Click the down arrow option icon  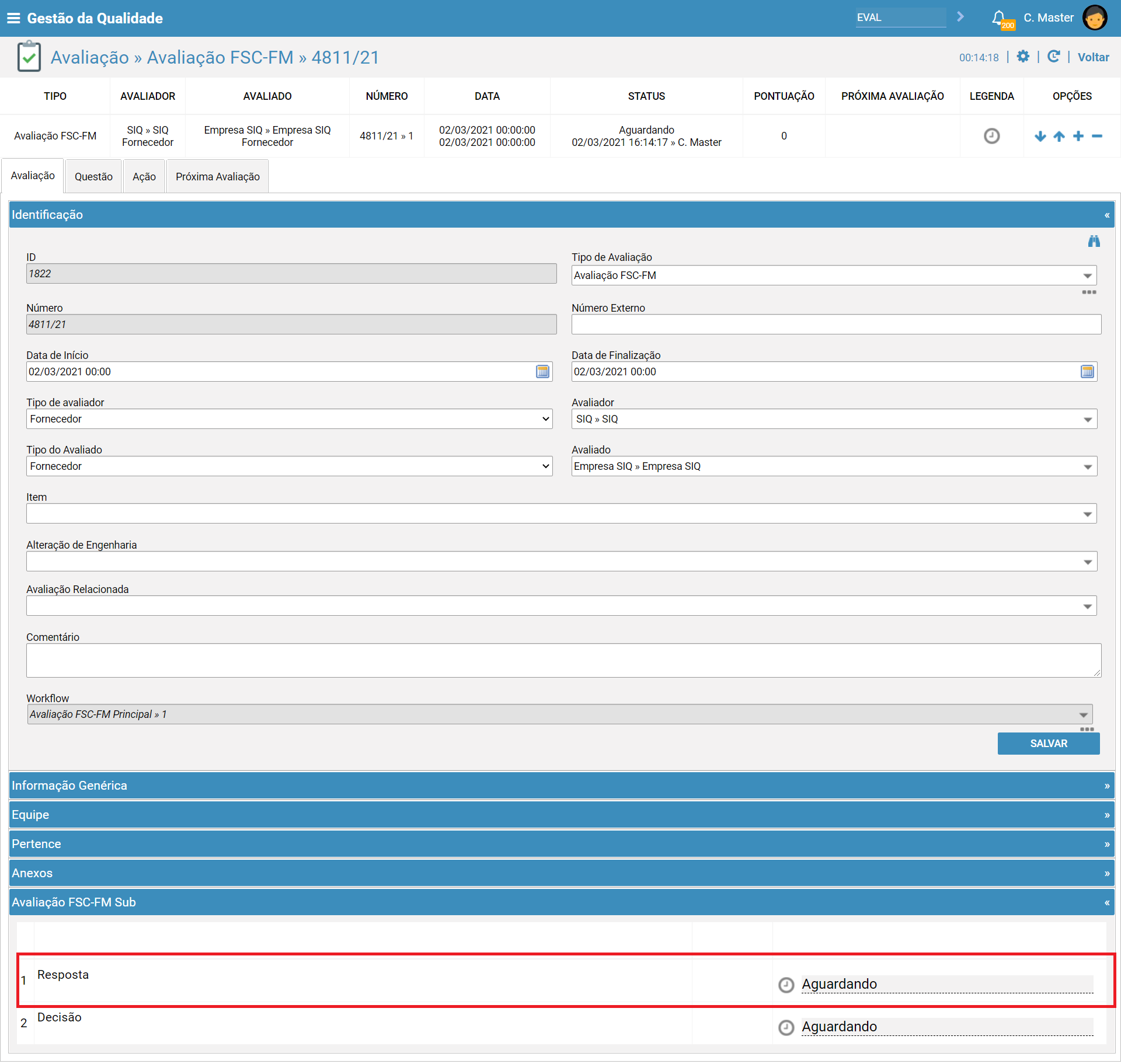point(1040,136)
